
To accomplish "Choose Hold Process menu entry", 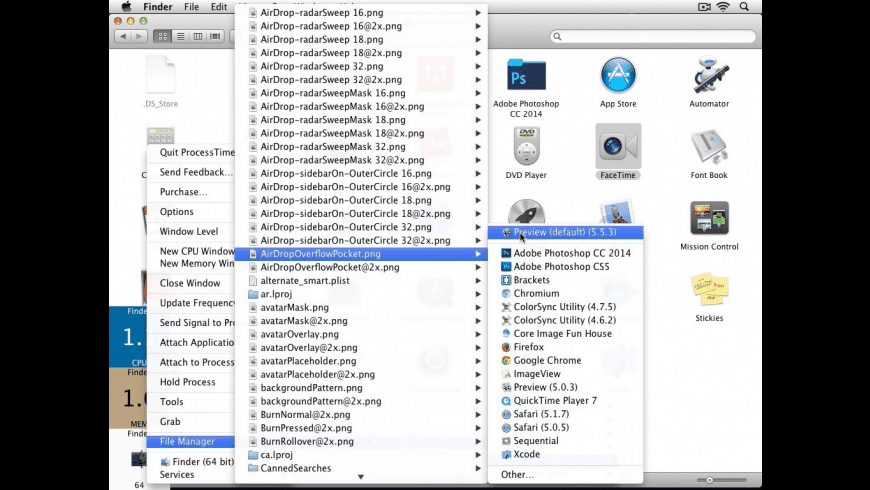I will (191, 382).
